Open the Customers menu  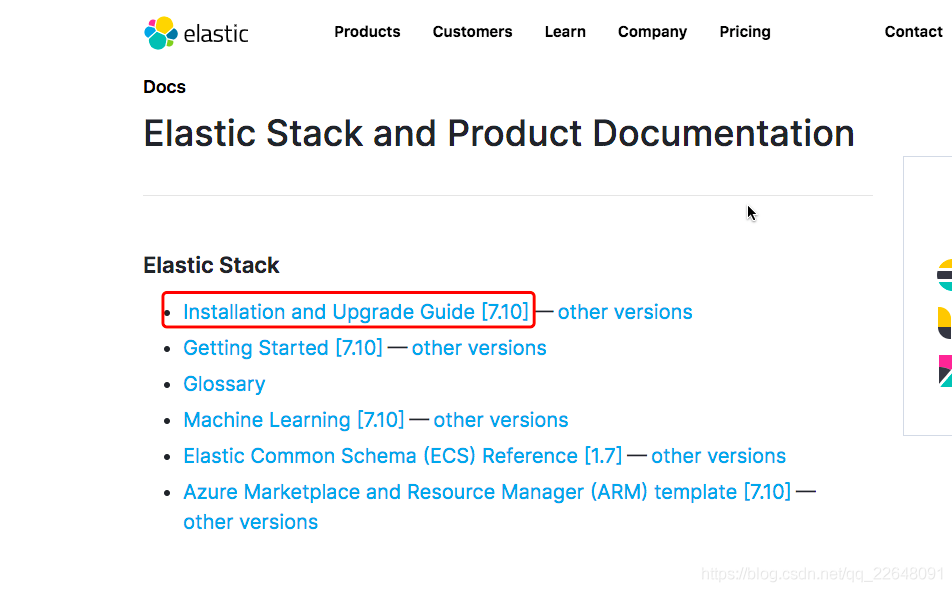point(472,32)
